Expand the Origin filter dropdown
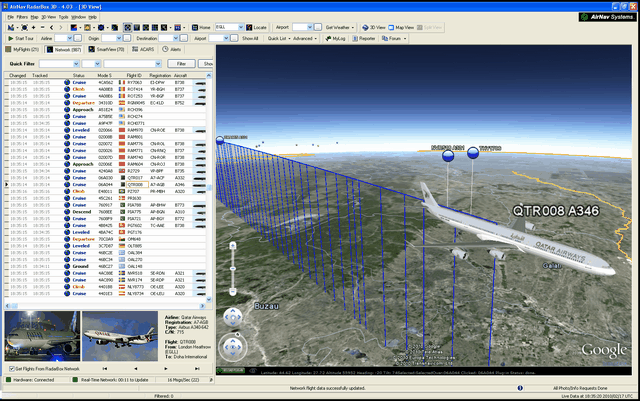 click(119, 38)
